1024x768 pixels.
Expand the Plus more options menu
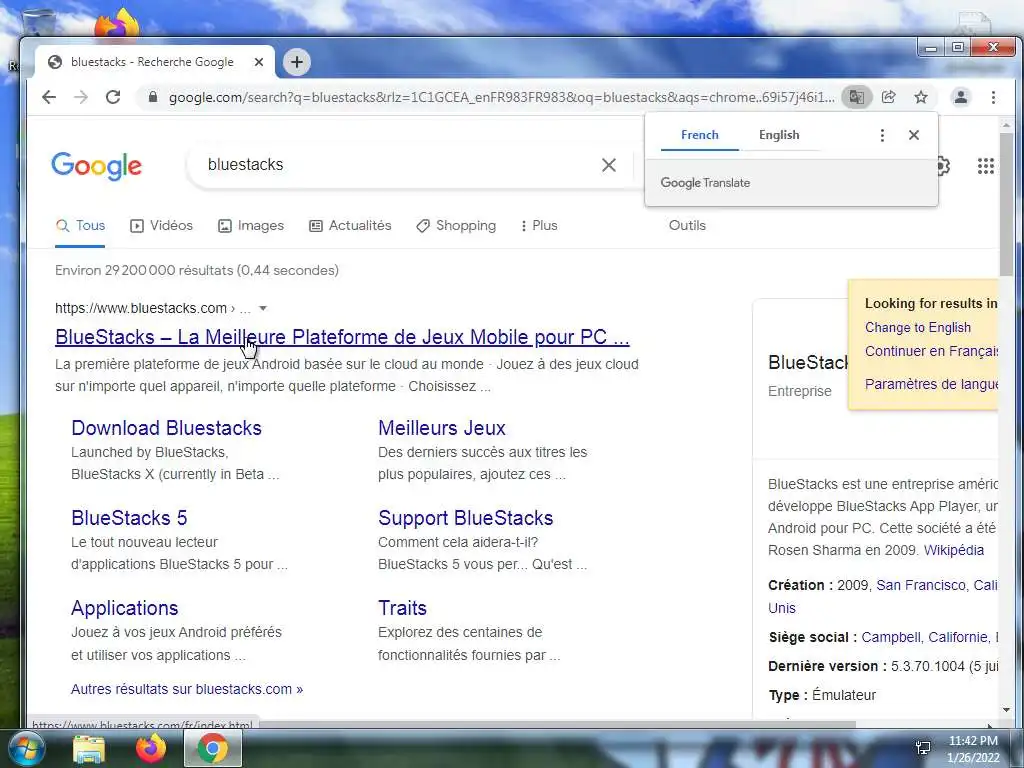539,226
